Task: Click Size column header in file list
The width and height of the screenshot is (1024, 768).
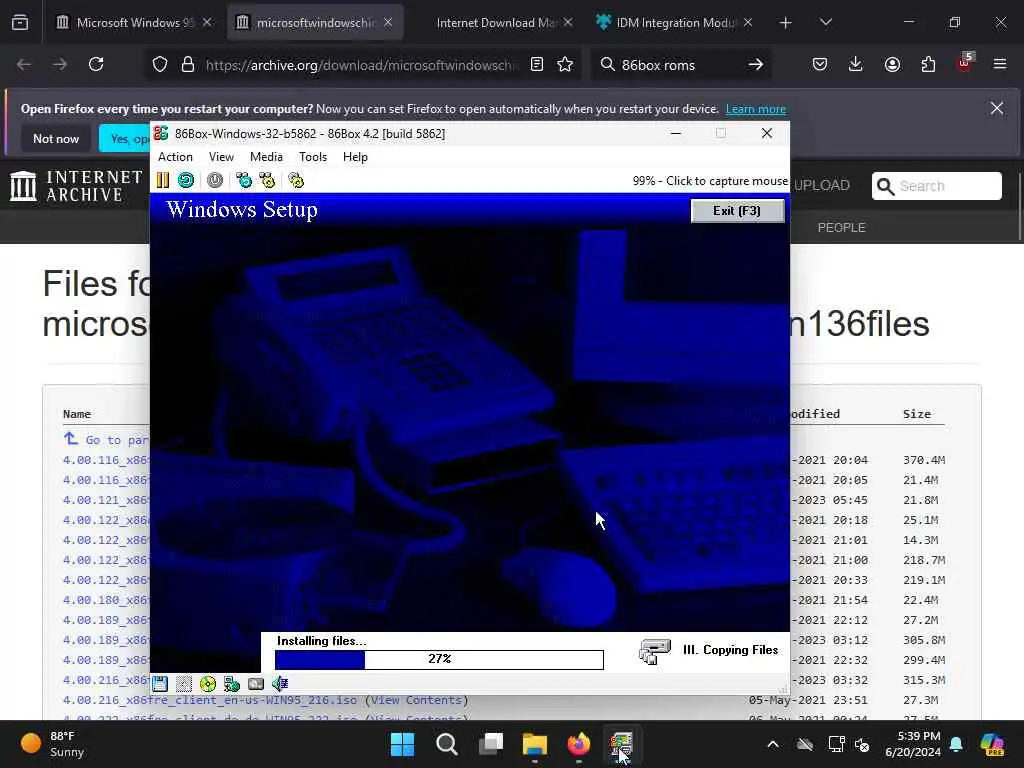Action: coord(917,414)
